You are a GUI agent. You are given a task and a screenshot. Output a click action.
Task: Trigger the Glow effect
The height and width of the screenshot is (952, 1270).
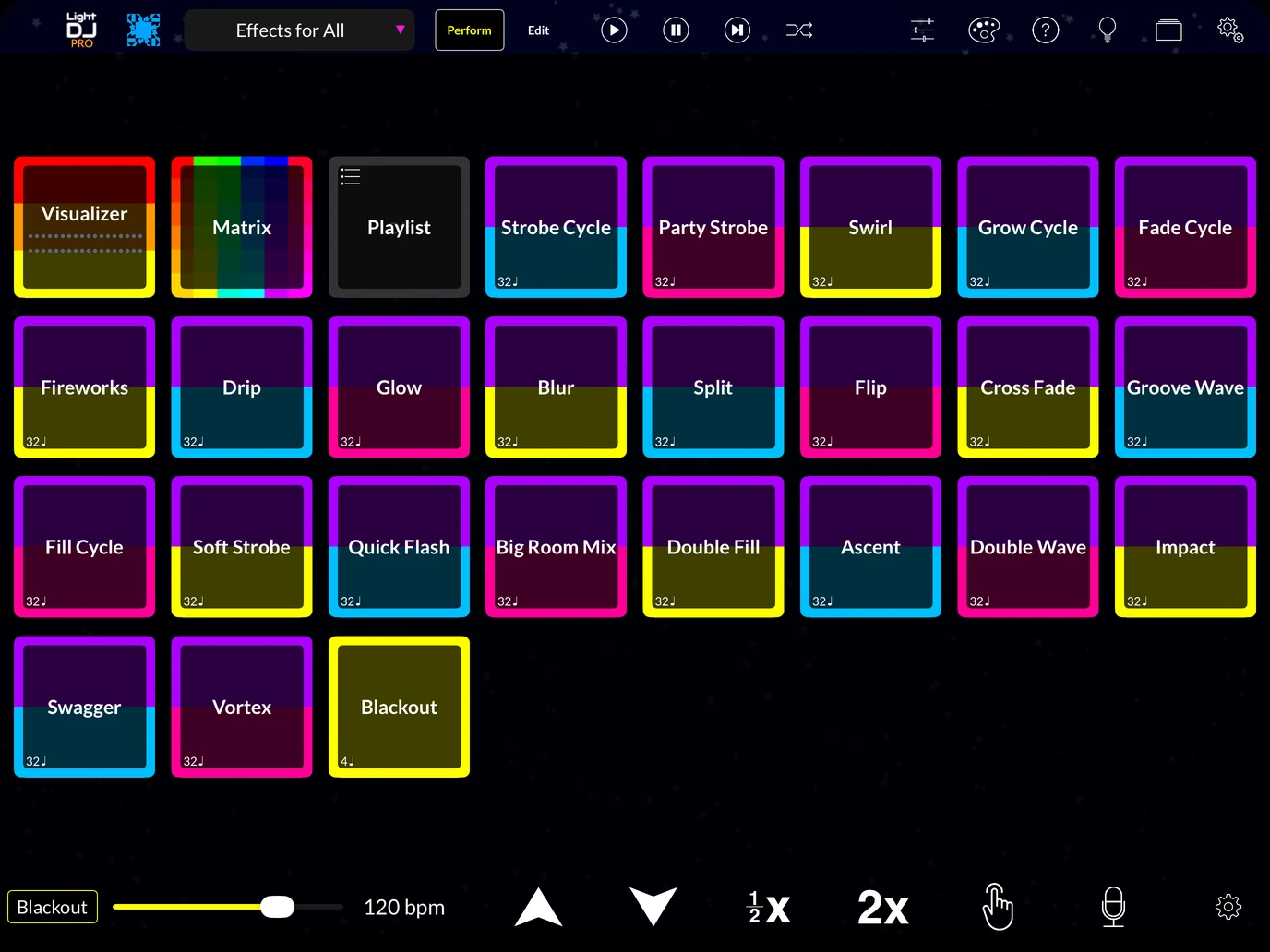399,387
